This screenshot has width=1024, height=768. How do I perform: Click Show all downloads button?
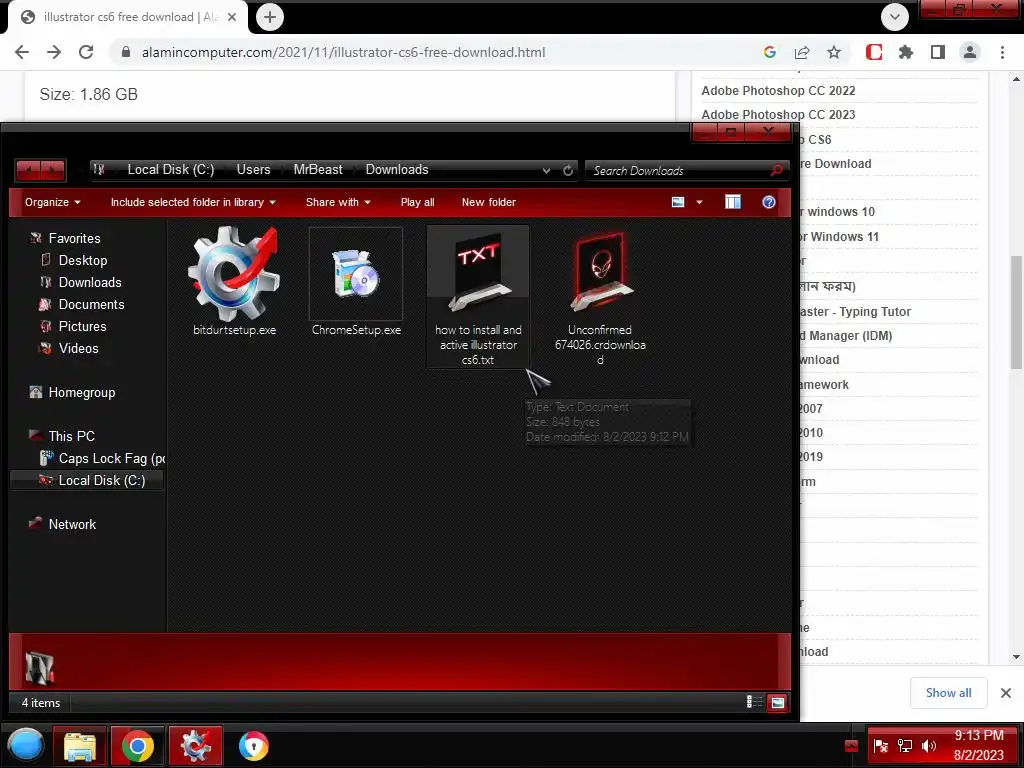pyautogui.click(x=948, y=693)
